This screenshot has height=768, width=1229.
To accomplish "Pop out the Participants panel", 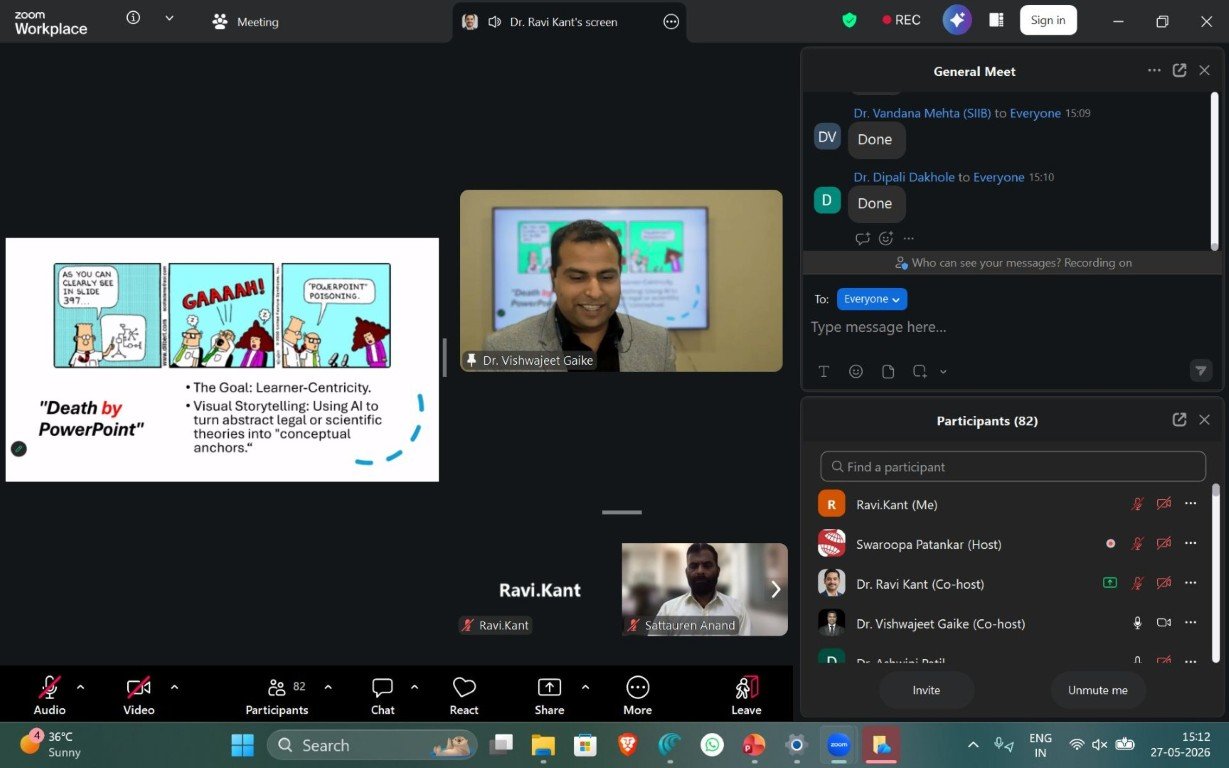I will (x=1179, y=420).
